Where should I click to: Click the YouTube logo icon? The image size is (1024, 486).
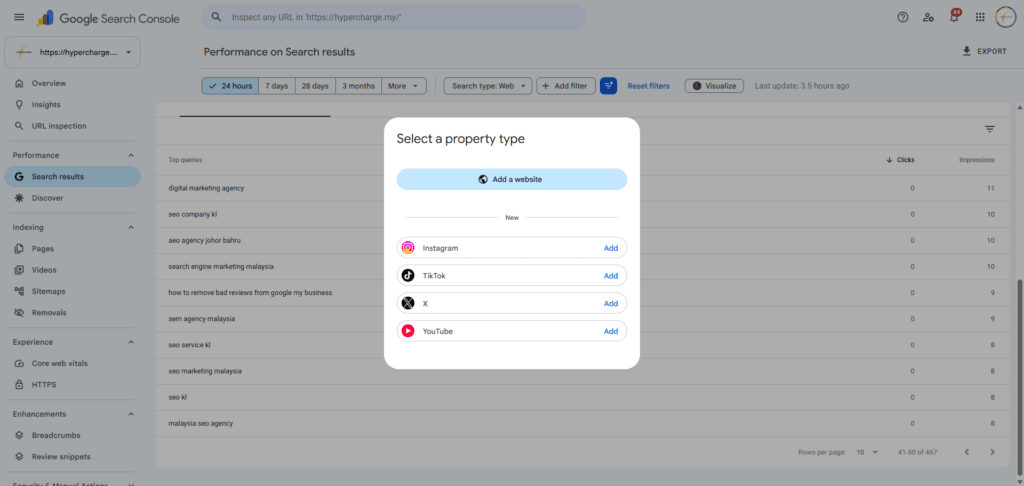click(408, 331)
